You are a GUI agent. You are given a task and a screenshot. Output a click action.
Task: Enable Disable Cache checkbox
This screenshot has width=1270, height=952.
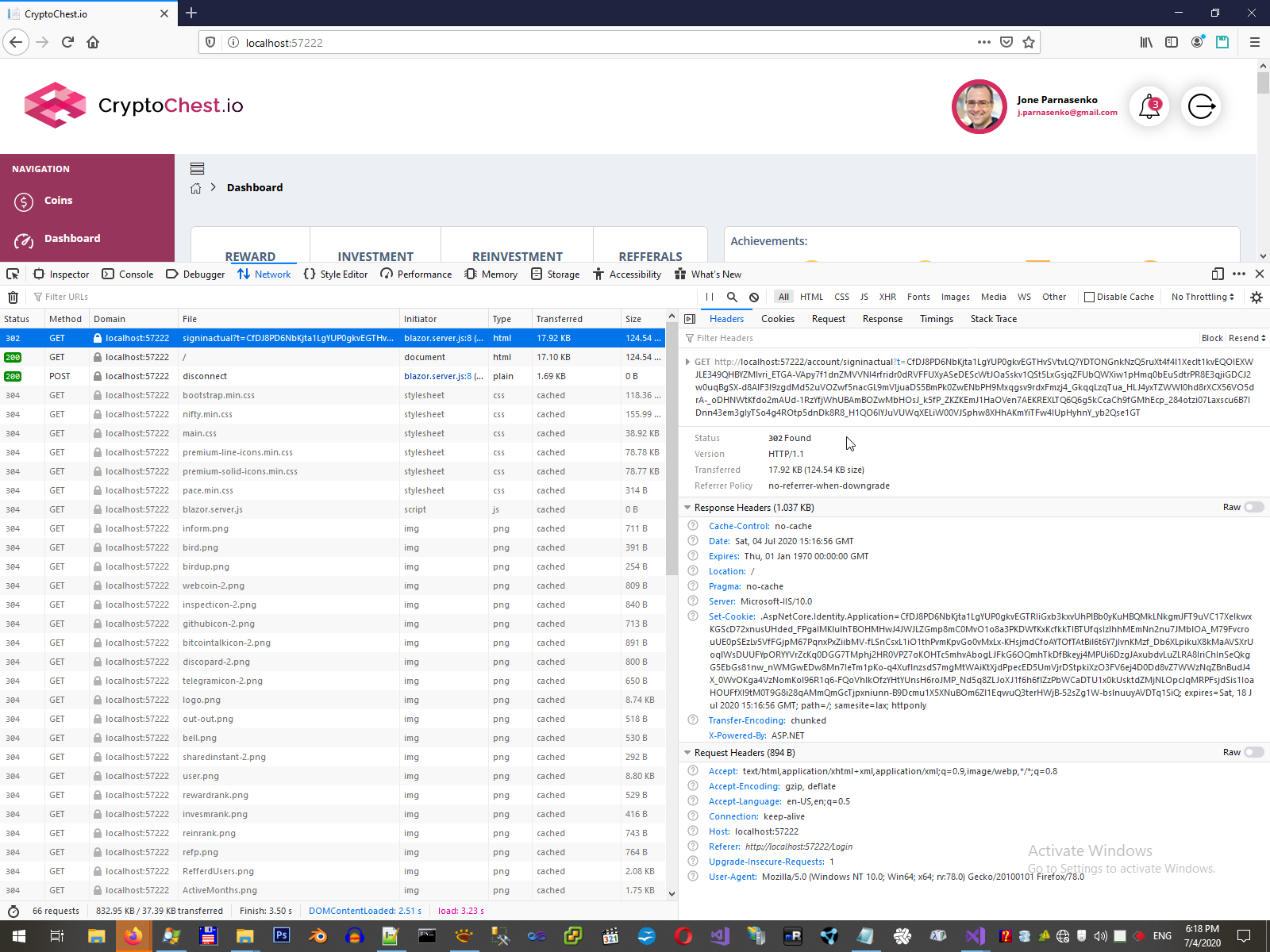pyautogui.click(x=1089, y=297)
